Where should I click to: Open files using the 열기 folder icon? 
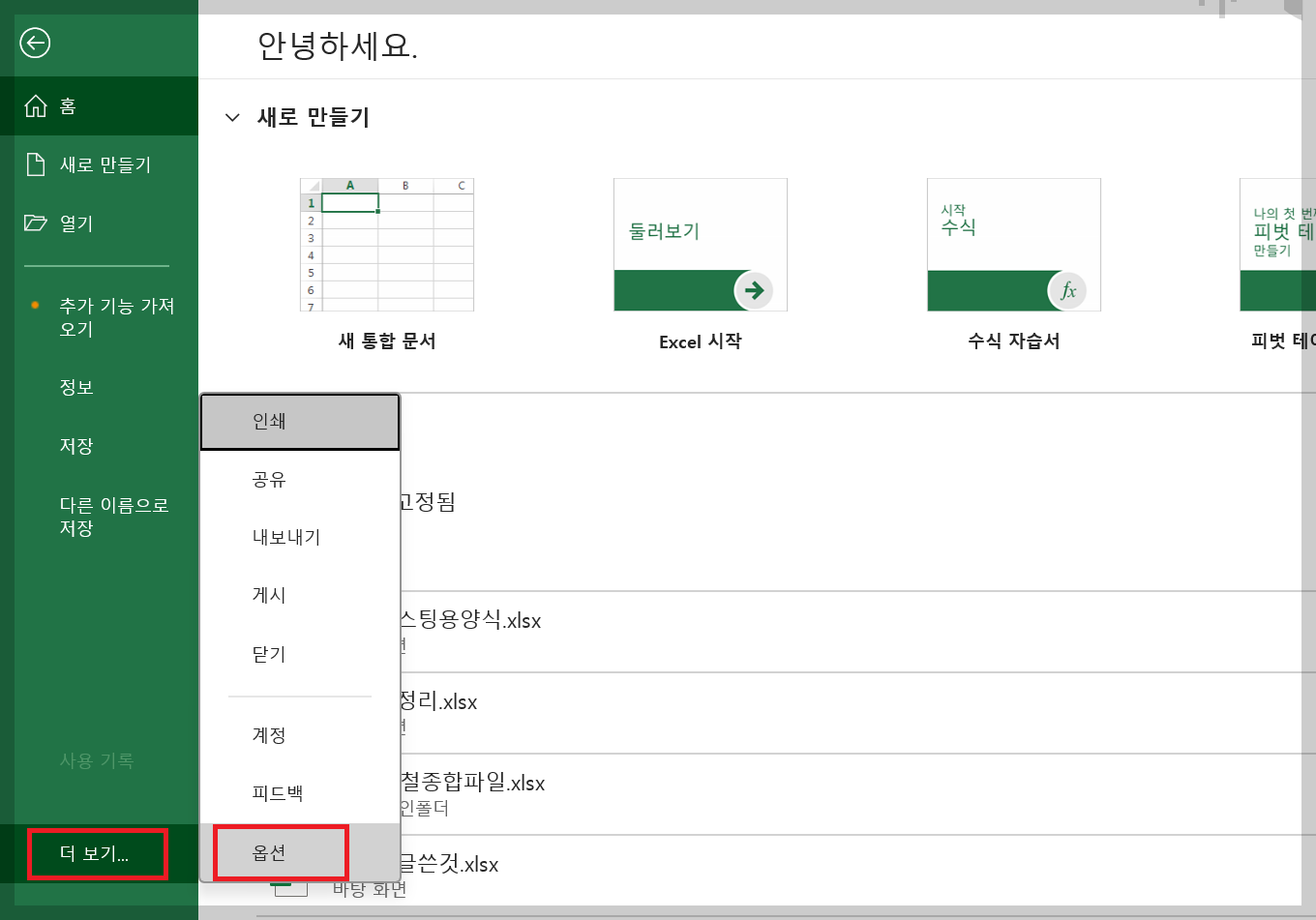(35, 223)
